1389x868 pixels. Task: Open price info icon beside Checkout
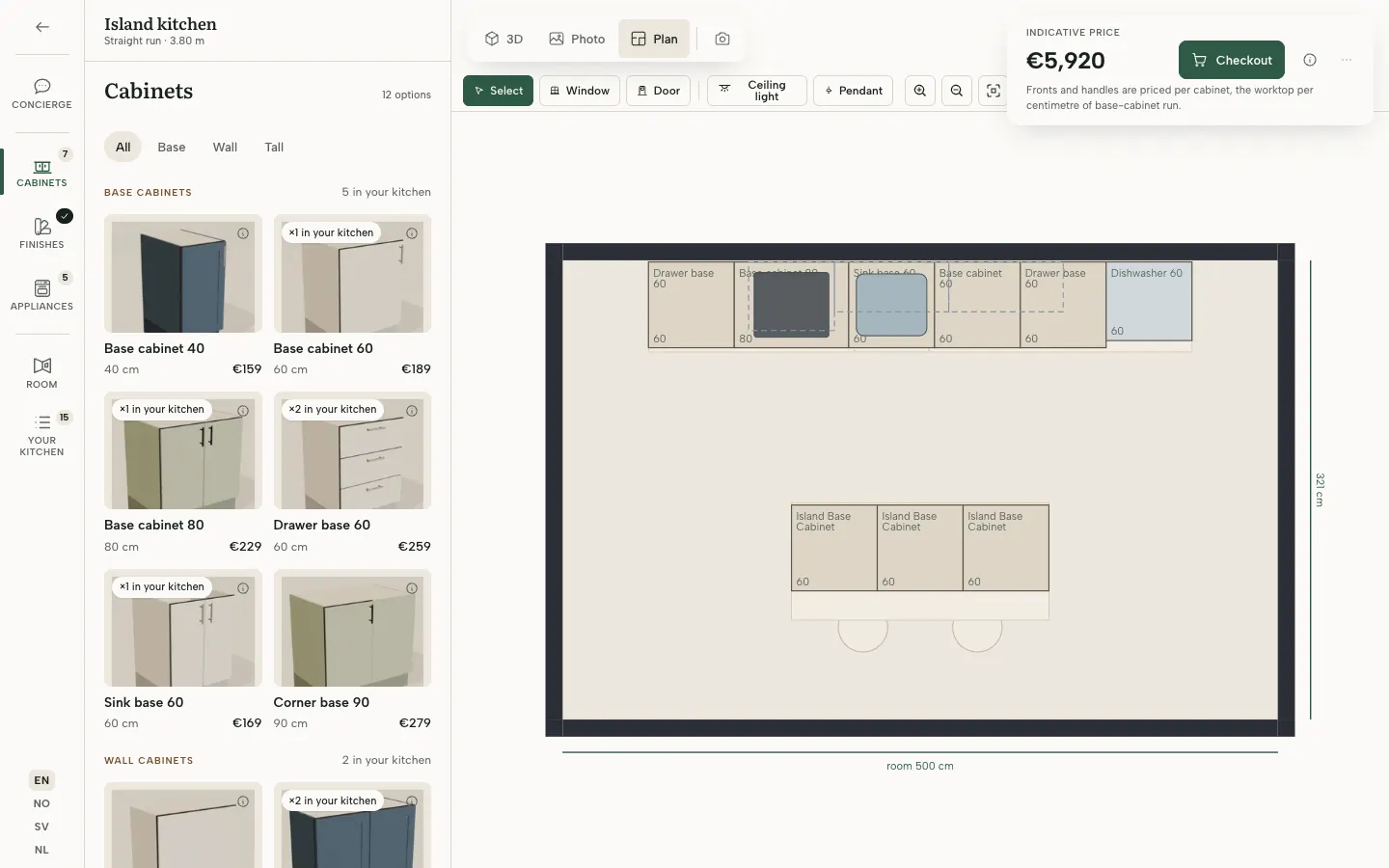tap(1310, 60)
